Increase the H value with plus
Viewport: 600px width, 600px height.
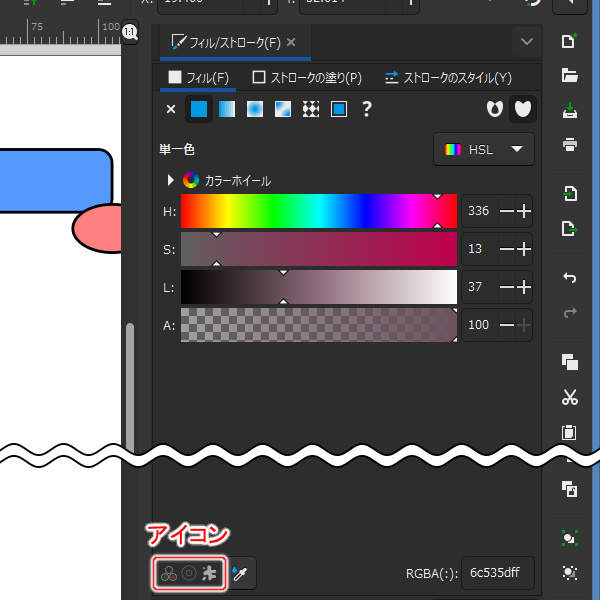click(524, 211)
